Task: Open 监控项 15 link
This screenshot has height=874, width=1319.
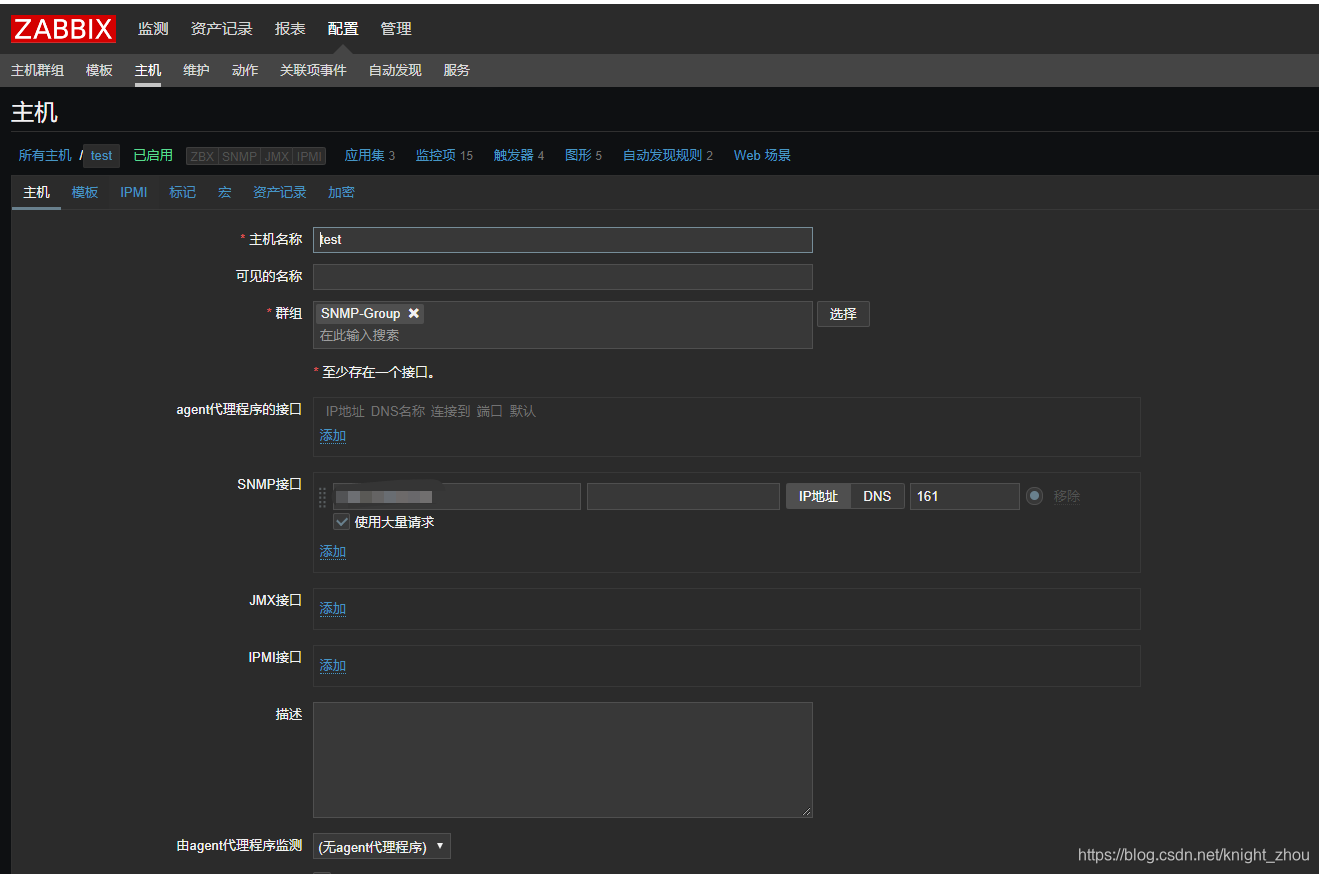Action: [444, 155]
